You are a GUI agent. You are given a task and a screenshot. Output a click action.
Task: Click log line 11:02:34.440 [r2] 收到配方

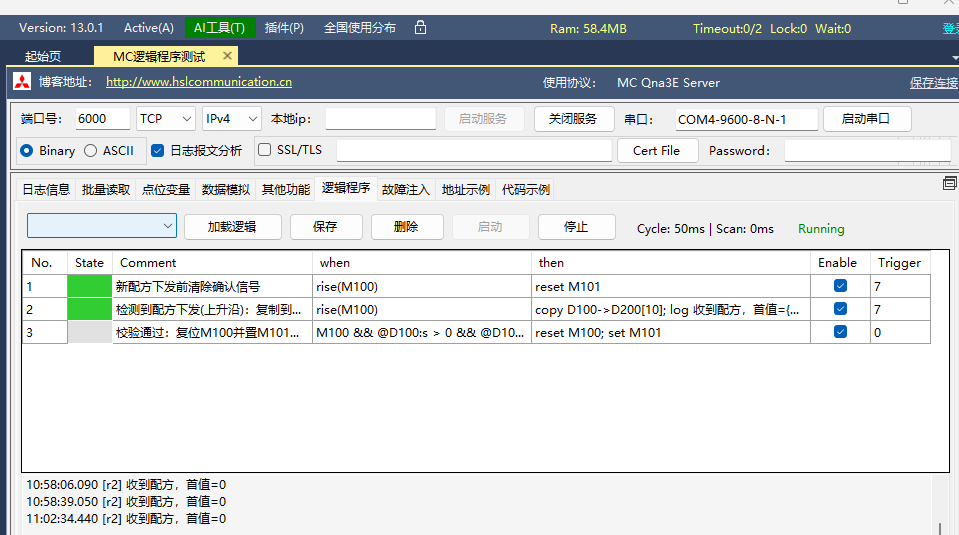pyautogui.click(x=126, y=518)
